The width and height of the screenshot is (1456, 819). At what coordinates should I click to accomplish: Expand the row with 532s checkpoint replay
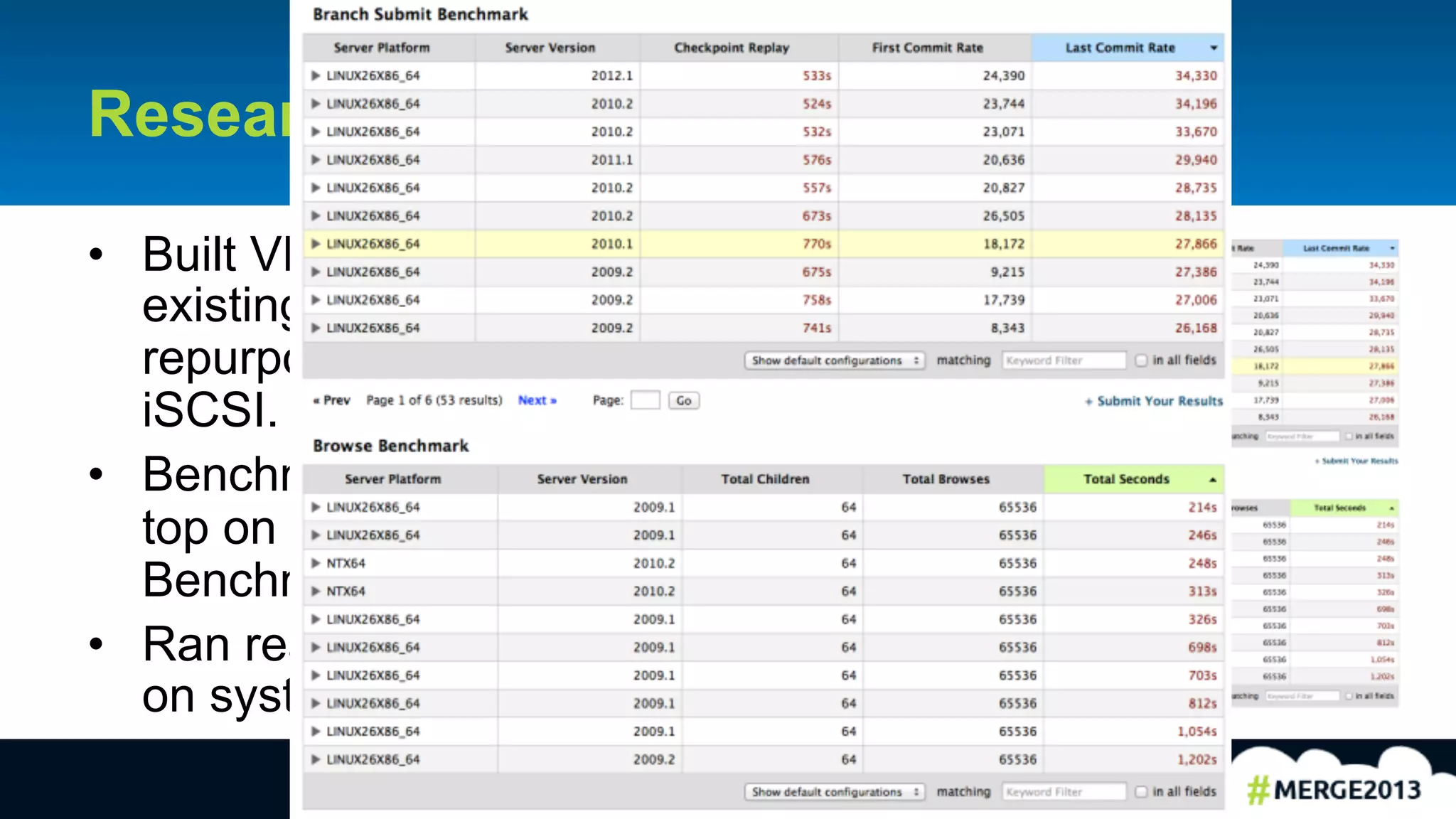(x=316, y=132)
